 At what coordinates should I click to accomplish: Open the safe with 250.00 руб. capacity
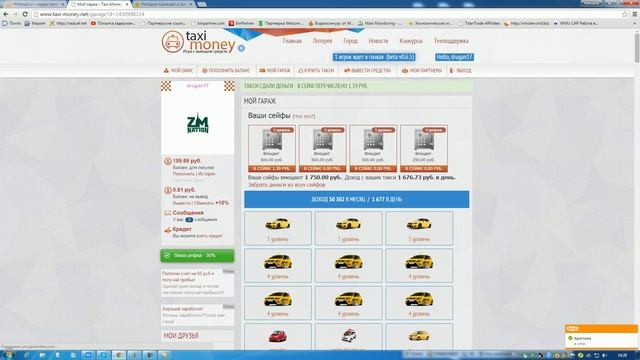(424, 148)
